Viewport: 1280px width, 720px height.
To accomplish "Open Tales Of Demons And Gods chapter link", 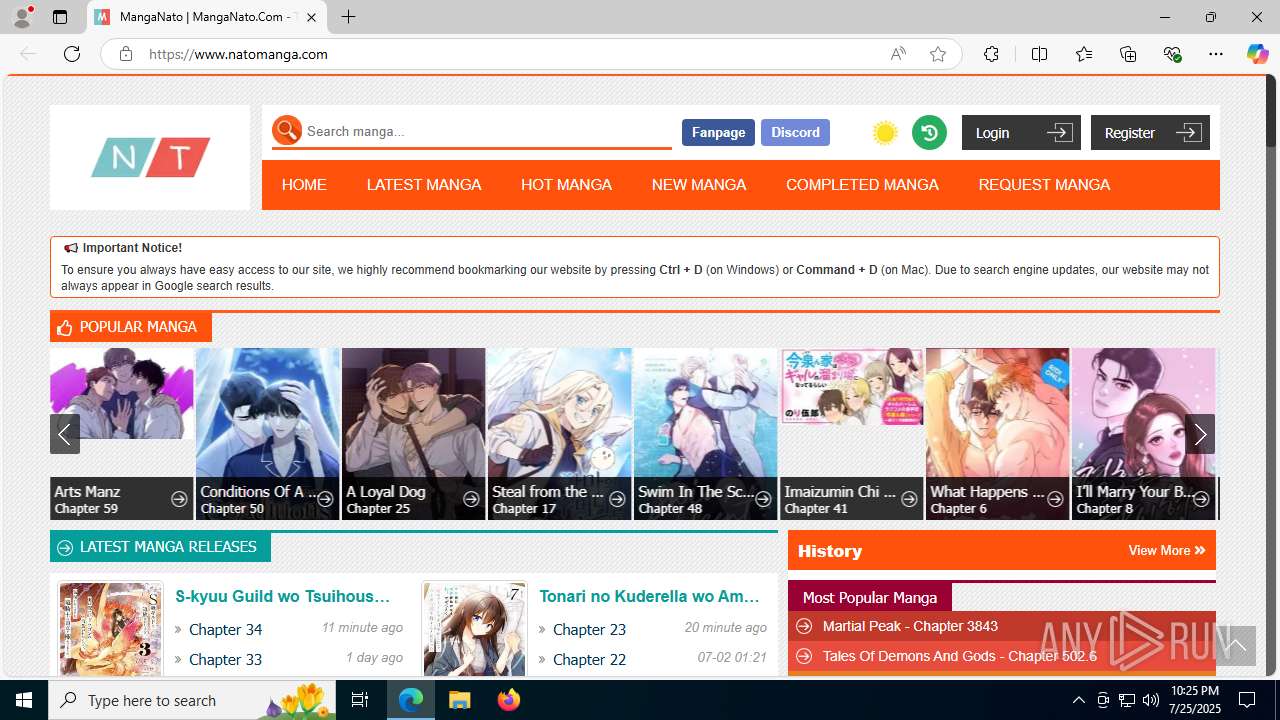I will pyautogui.click(x=959, y=656).
